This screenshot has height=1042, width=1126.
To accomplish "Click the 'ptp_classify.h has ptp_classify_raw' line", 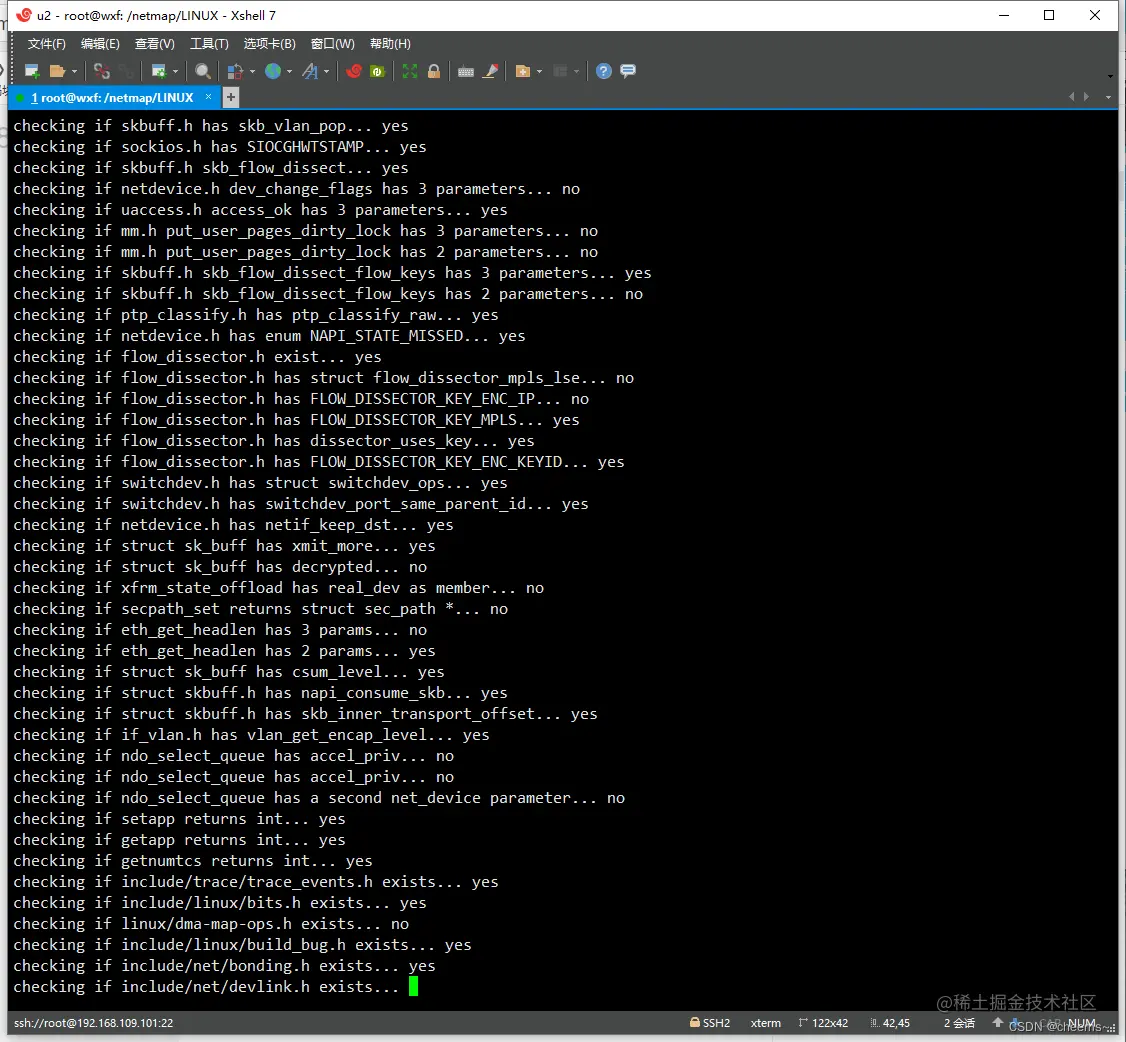I will pyautogui.click(x=256, y=315).
